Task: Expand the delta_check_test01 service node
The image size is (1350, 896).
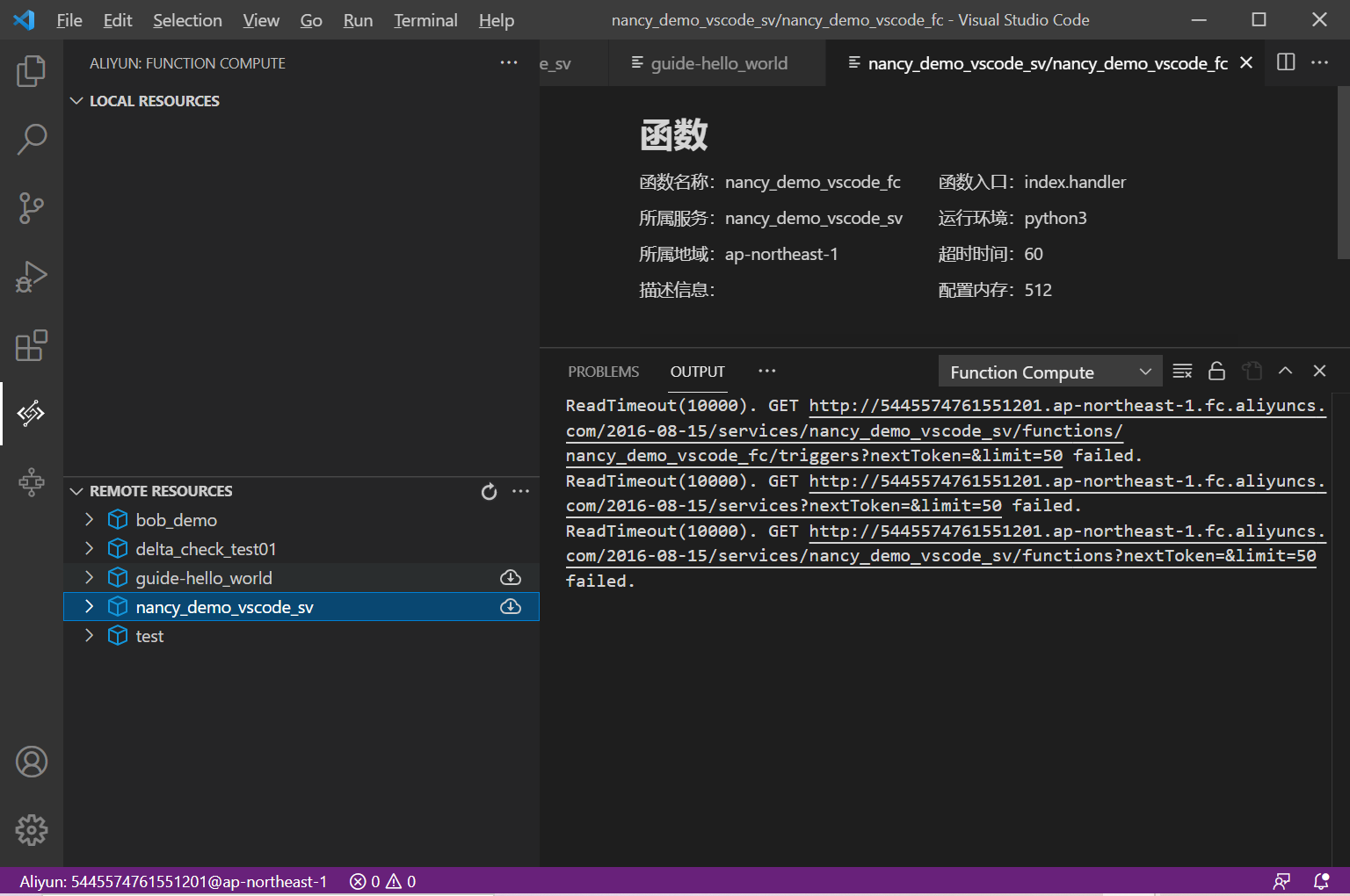Action: [x=89, y=549]
